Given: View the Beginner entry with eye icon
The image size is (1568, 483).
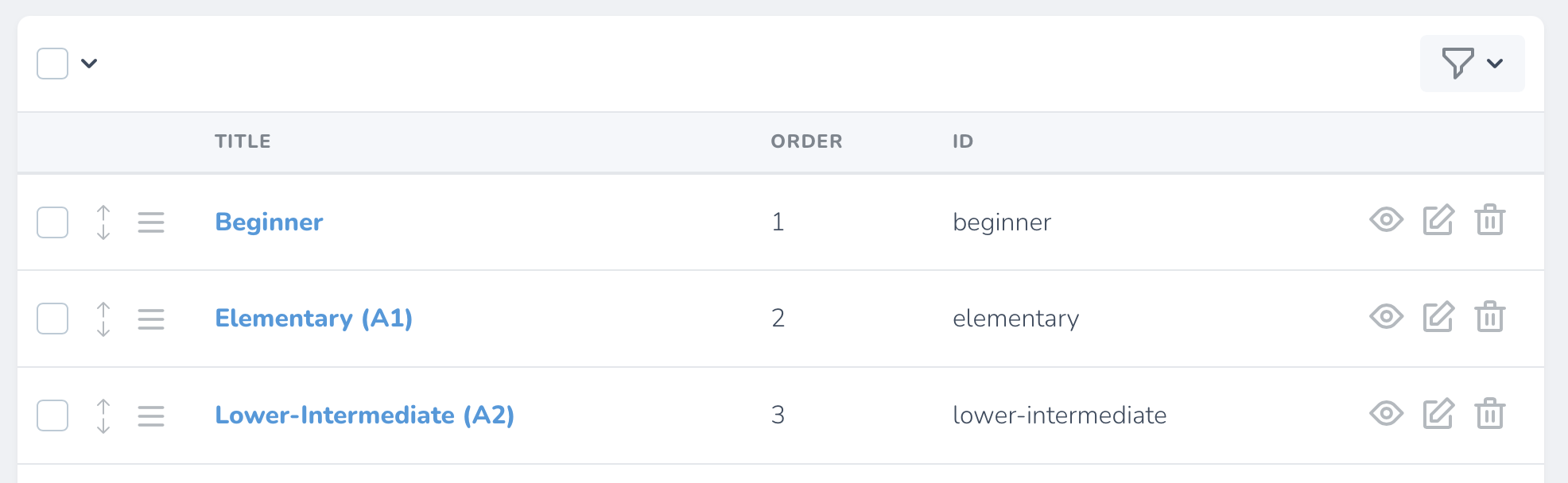Looking at the screenshot, I should [x=1386, y=220].
